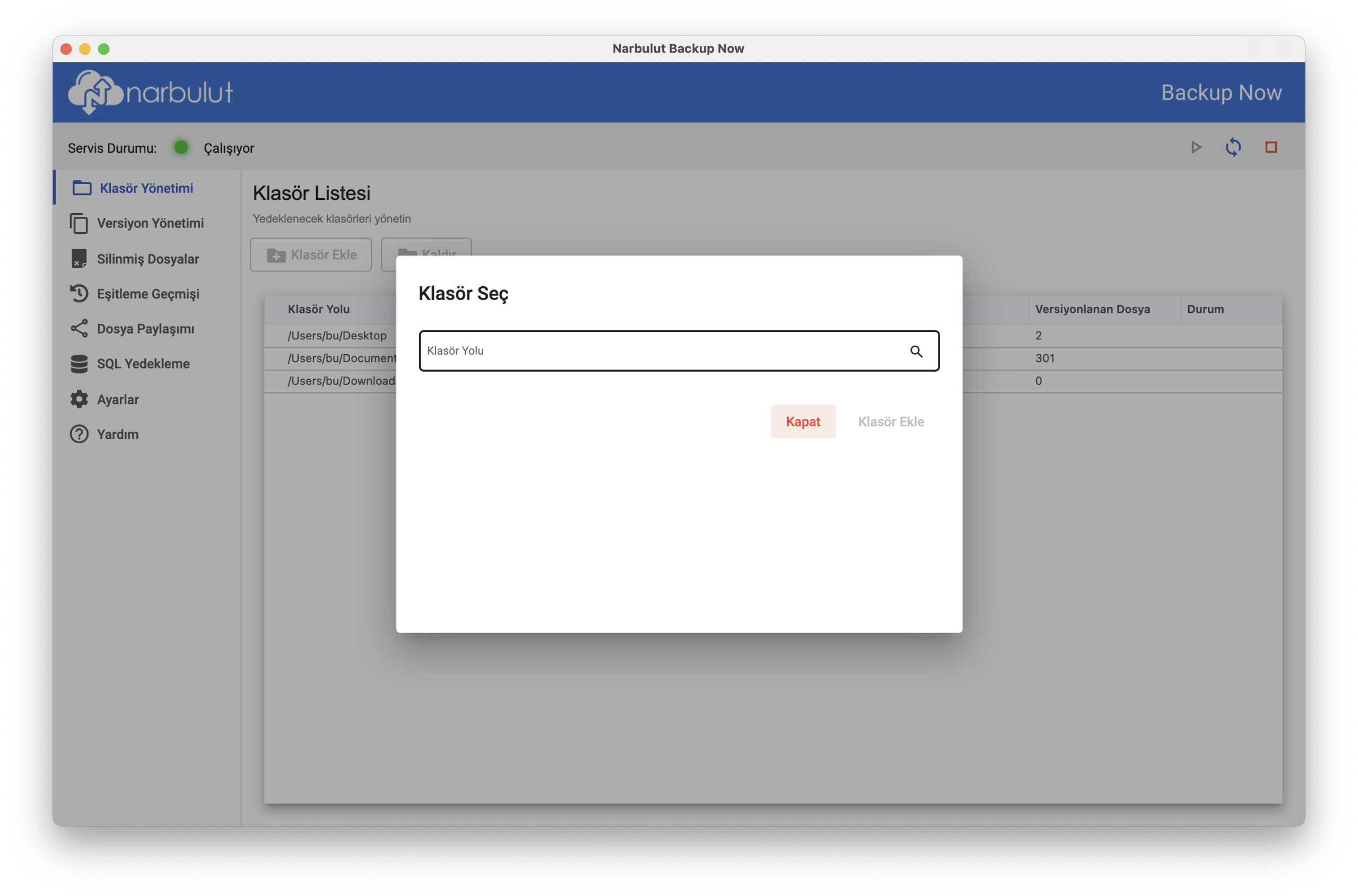Click the Durum column header
Image resolution: width=1358 pixels, height=896 pixels.
(1205, 309)
